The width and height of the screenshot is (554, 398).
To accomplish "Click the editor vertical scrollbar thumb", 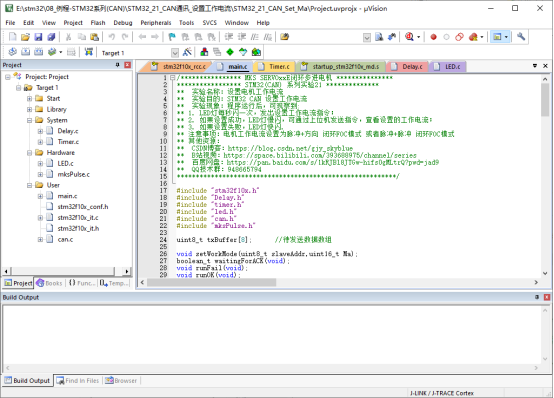I will (545, 100).
